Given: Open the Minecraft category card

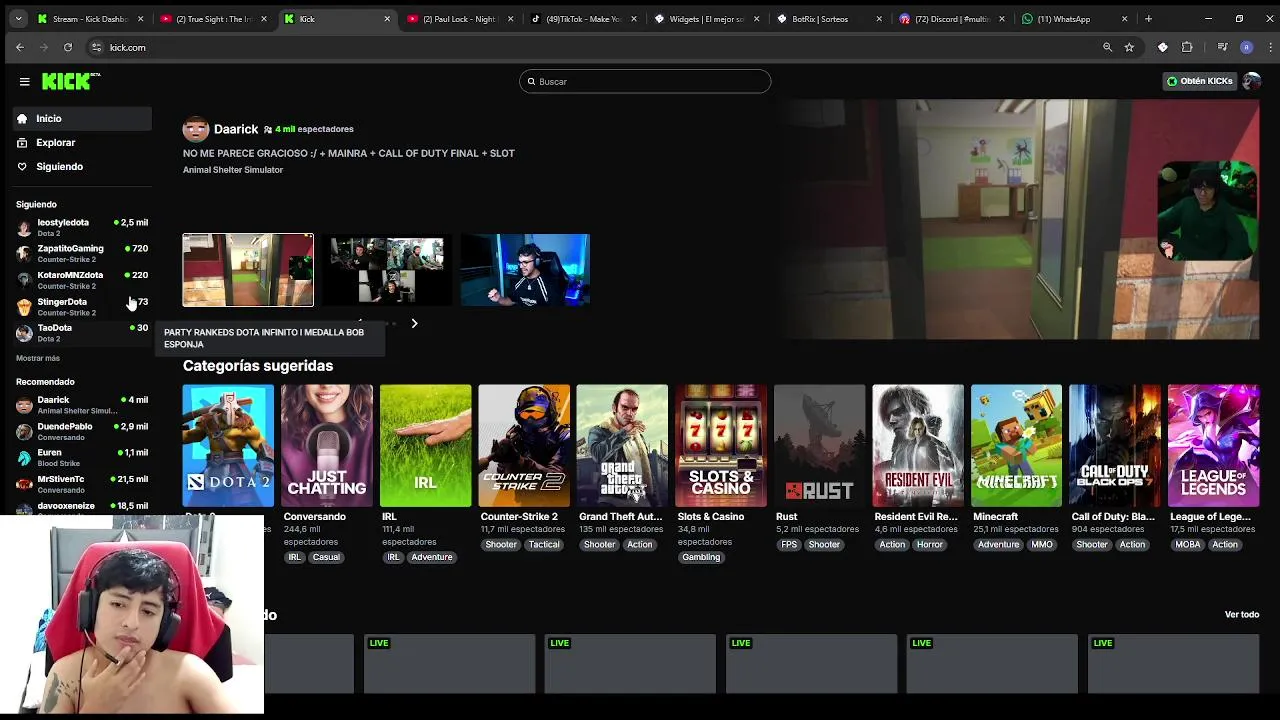Looking at the screenshot, I should 1017,446.
